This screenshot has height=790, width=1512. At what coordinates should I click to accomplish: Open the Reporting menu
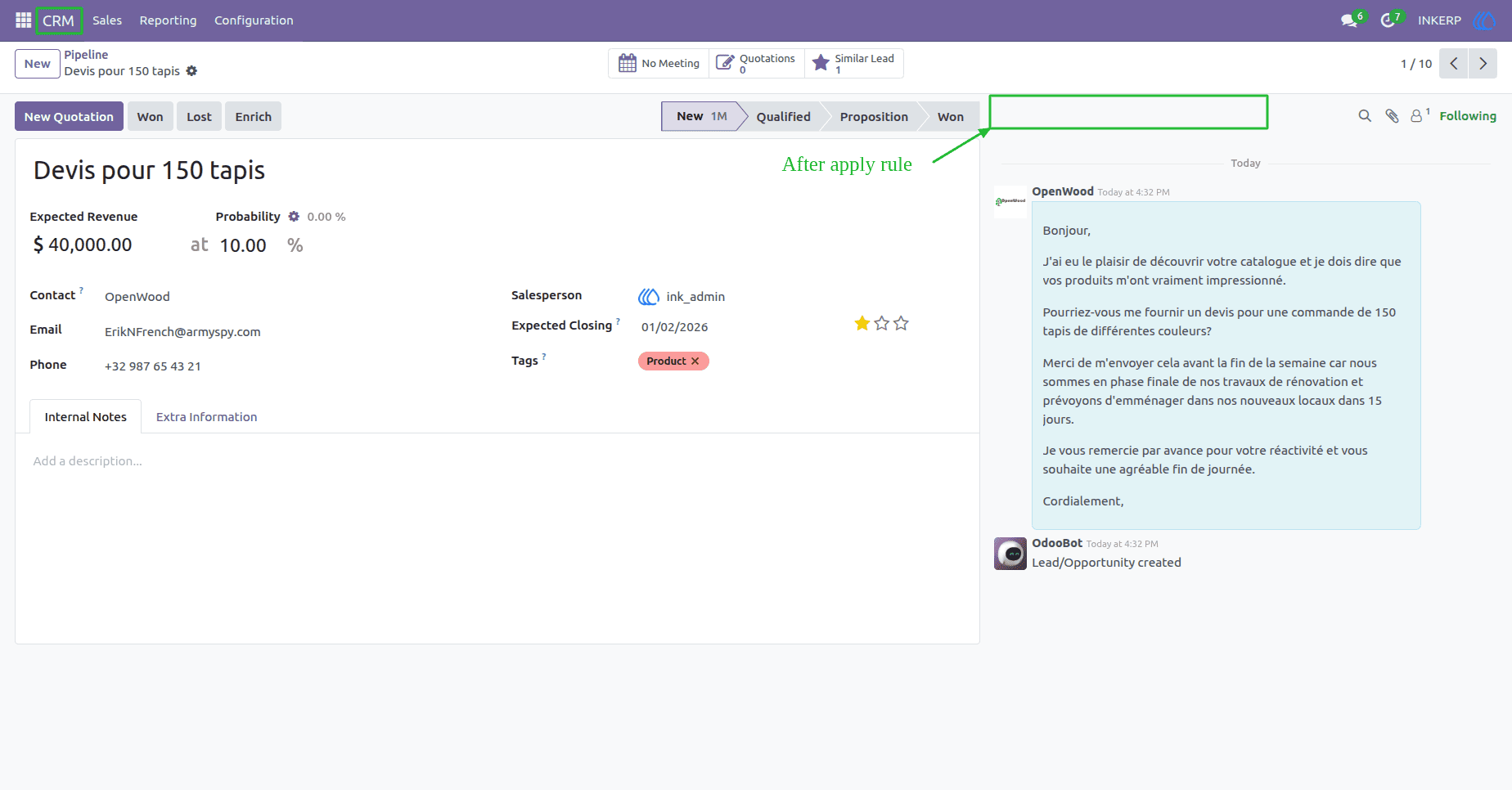click(x=168, y=20)
